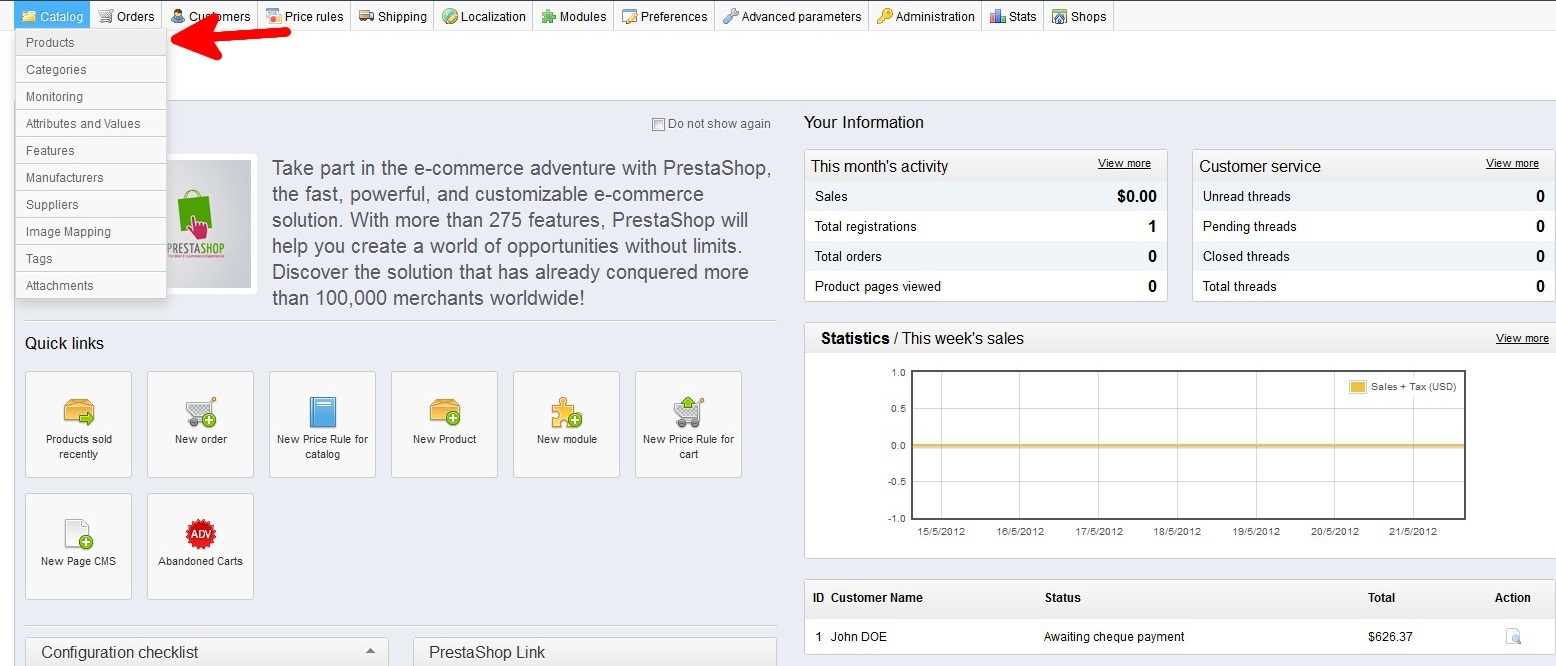View more of This month's activity
Viewport: 1556px width, 666px height.
click(1124, 163)
